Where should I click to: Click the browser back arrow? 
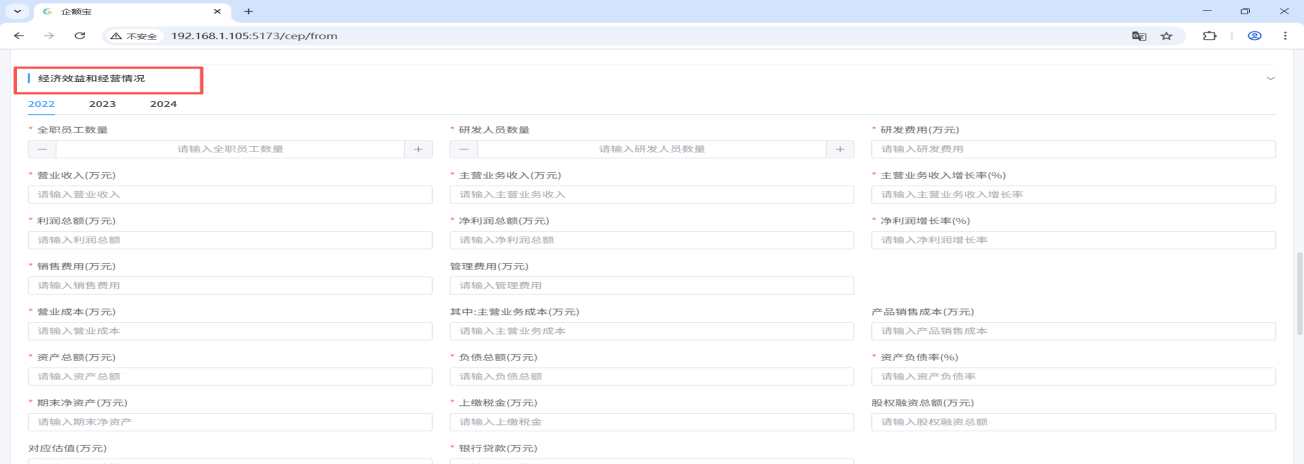tap(18, 36)
